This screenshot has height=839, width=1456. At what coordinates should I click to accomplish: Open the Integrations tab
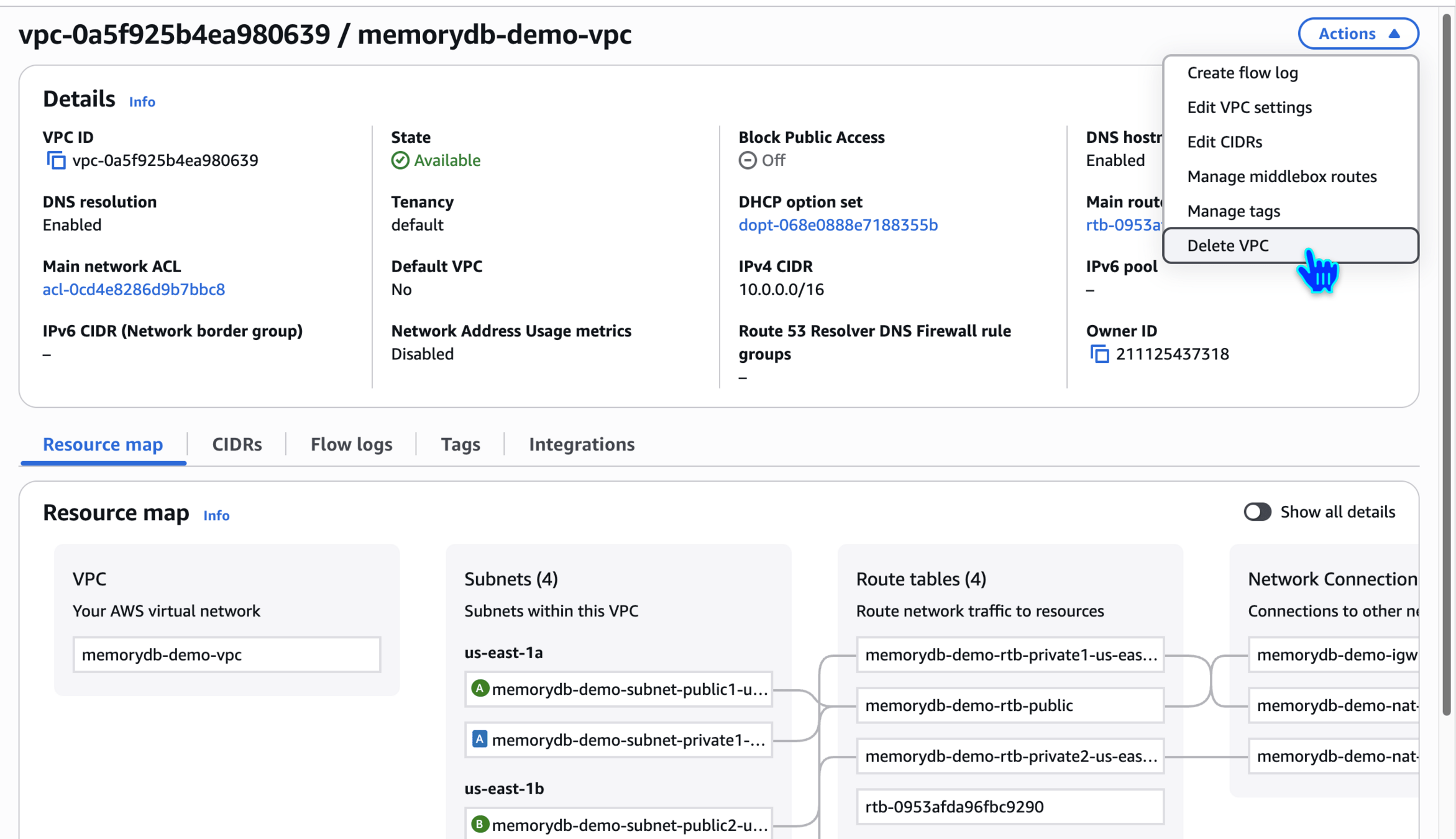(x=581, y=444)
